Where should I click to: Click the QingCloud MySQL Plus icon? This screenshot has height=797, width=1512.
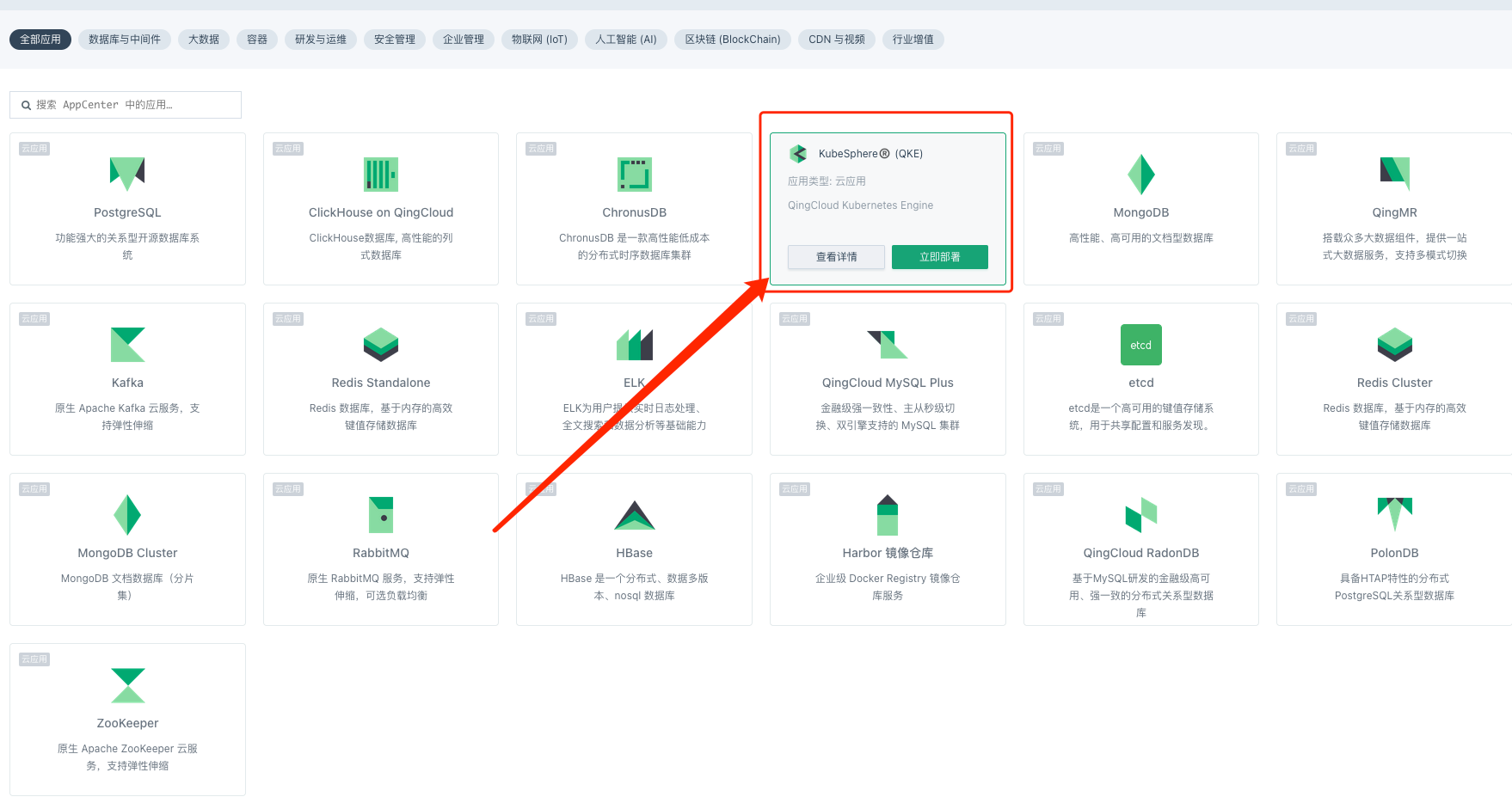click(888, 345)
